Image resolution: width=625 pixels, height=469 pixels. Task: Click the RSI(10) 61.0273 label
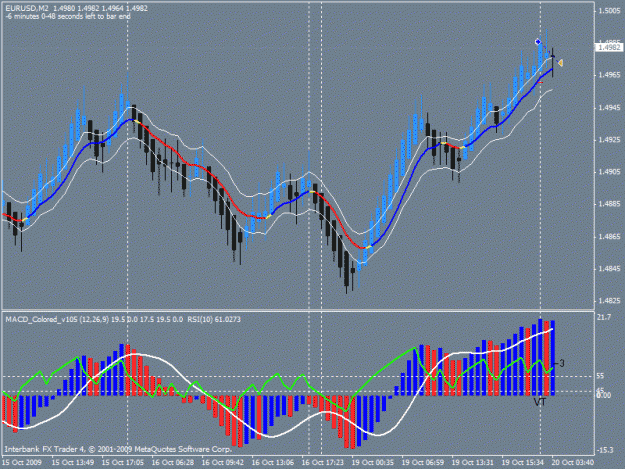point(213,319)
